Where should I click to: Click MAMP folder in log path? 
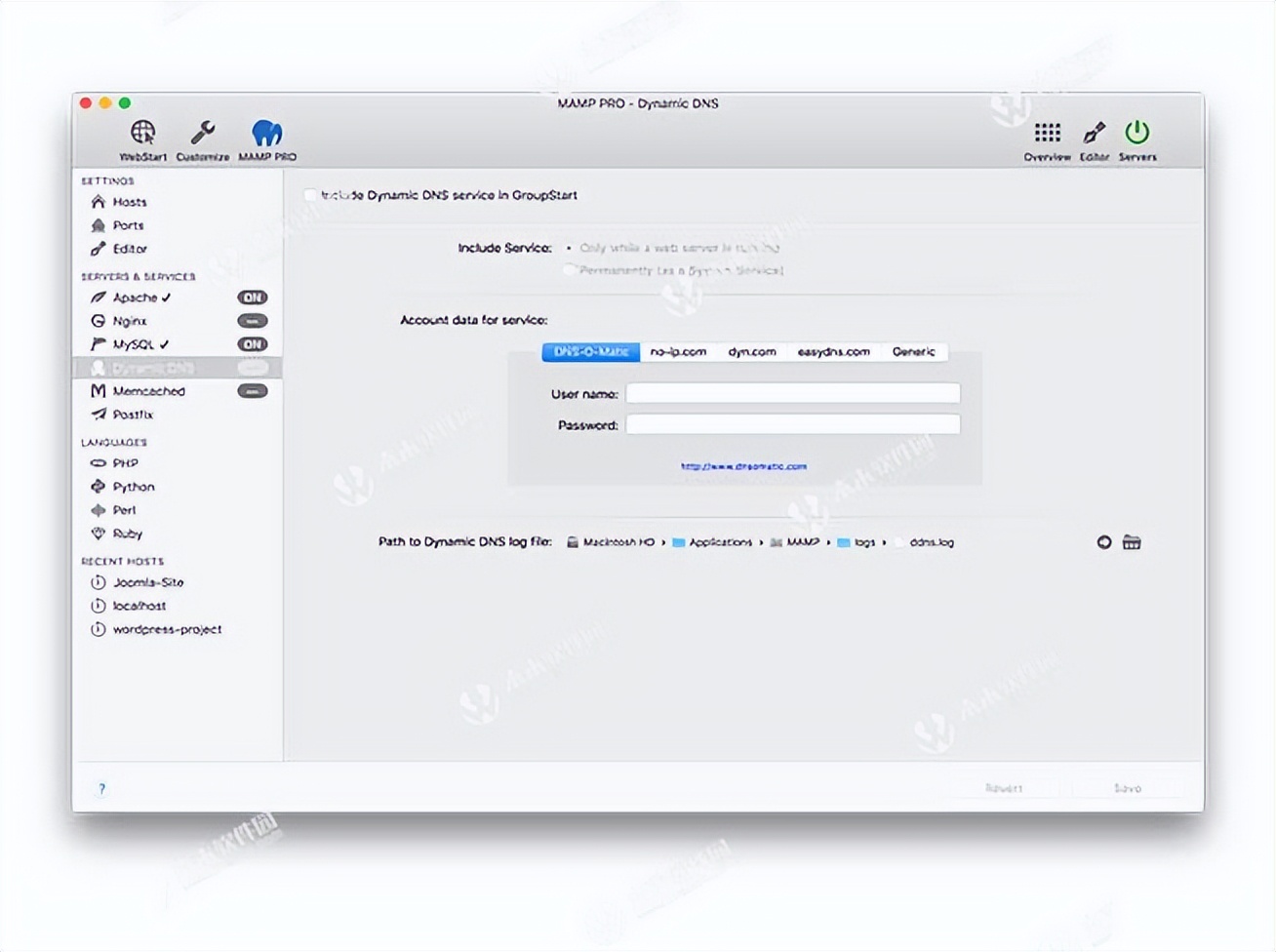(x=795, y=542)
